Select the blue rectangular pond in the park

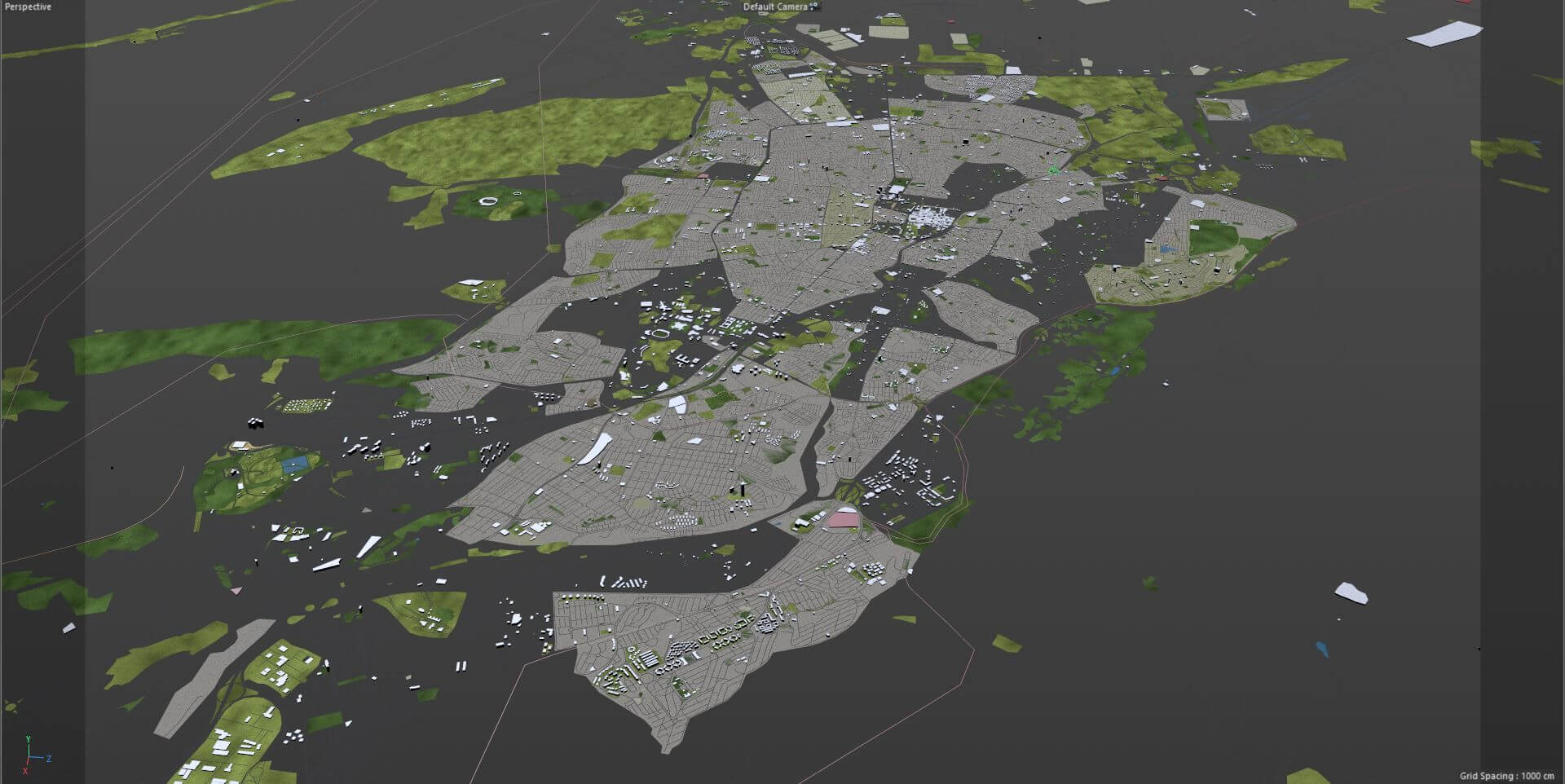tap(295, 465)
